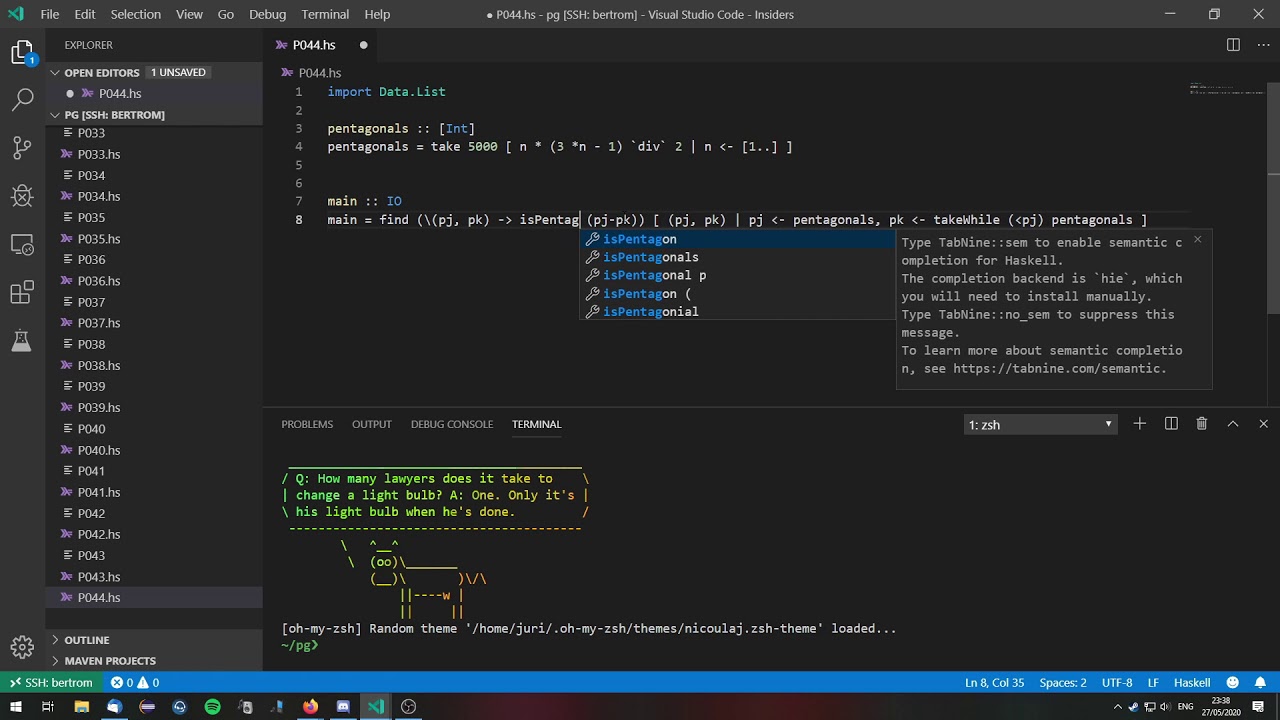
Task: Open the Extensions view
Action: coord(22,293)
